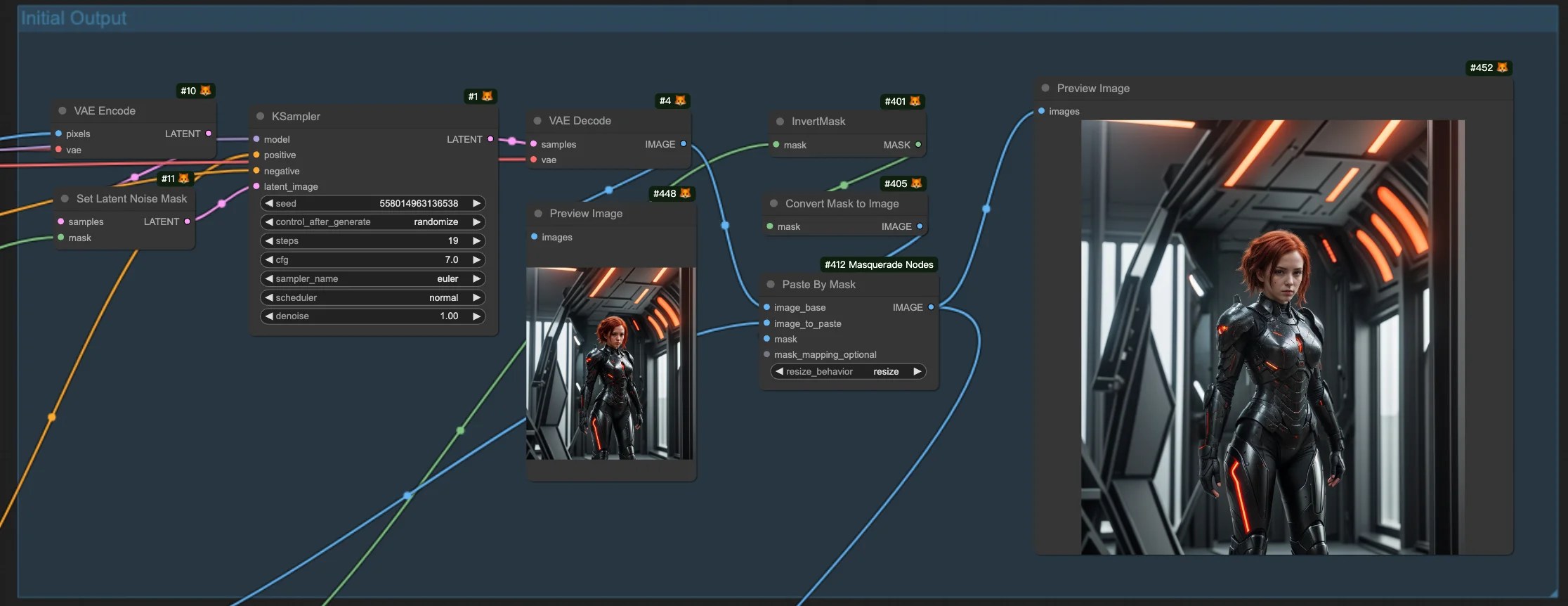Collapse the VAE Decode node via its dot
The width and height of the screenshot is (1568, 606).
(537, 121)
